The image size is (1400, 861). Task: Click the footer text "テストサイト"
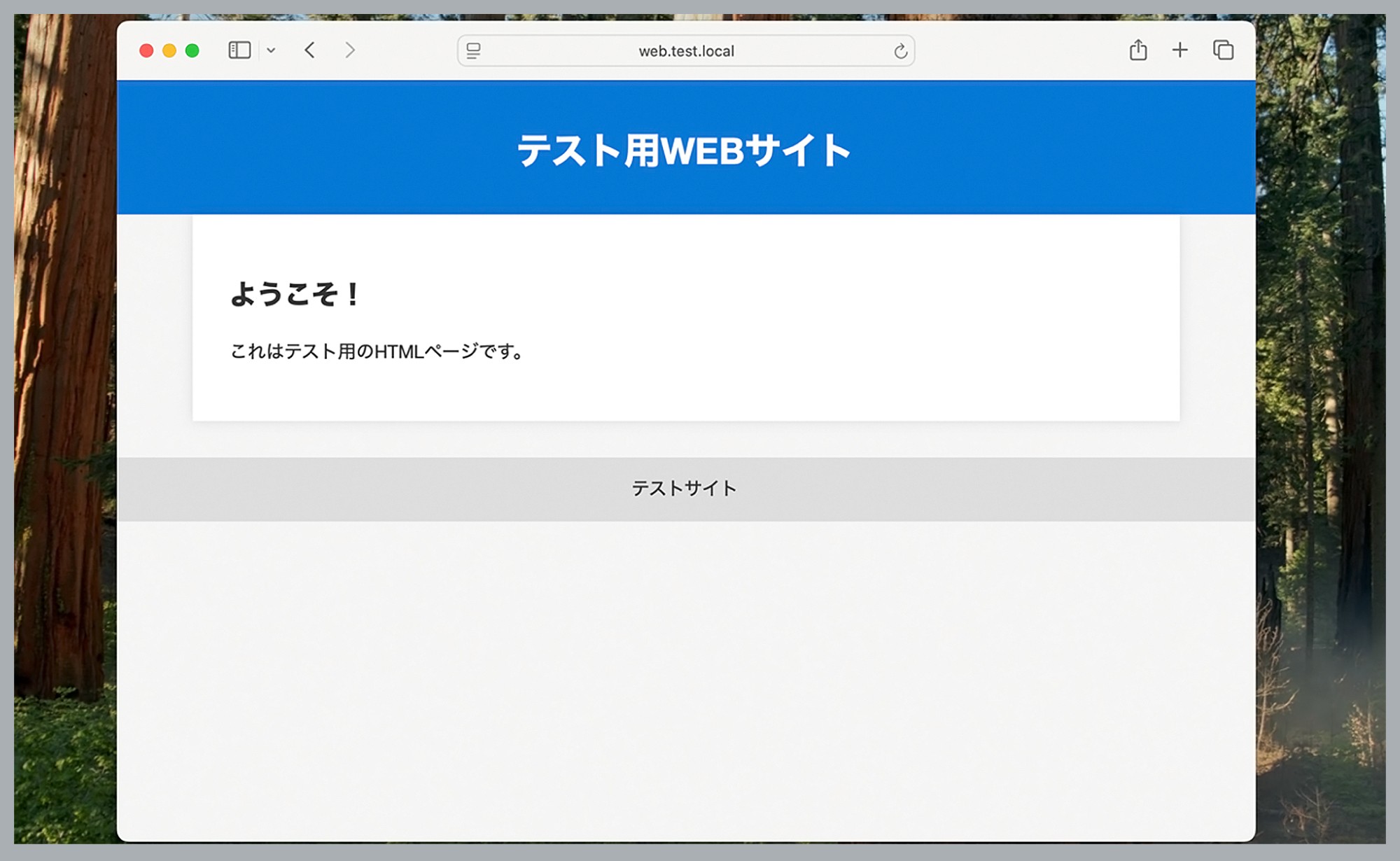[685, 488]
